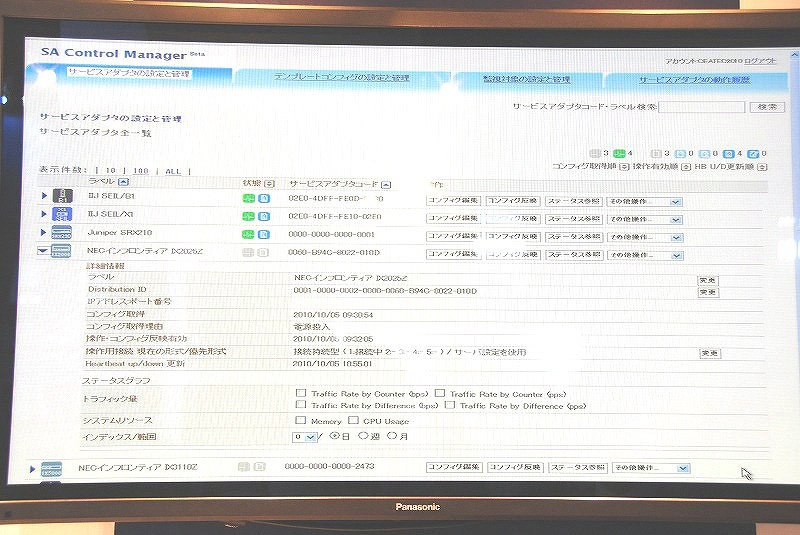Enable the CPU Usage checkbox
This screenshot has width=800, height=535.
(352, 421)
